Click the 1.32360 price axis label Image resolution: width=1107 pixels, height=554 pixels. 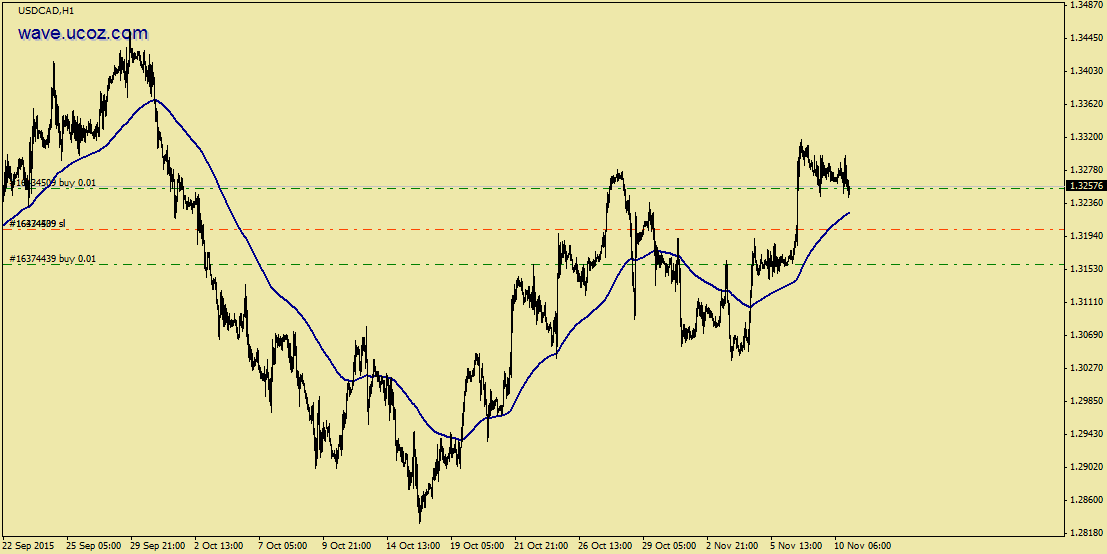1086,203
